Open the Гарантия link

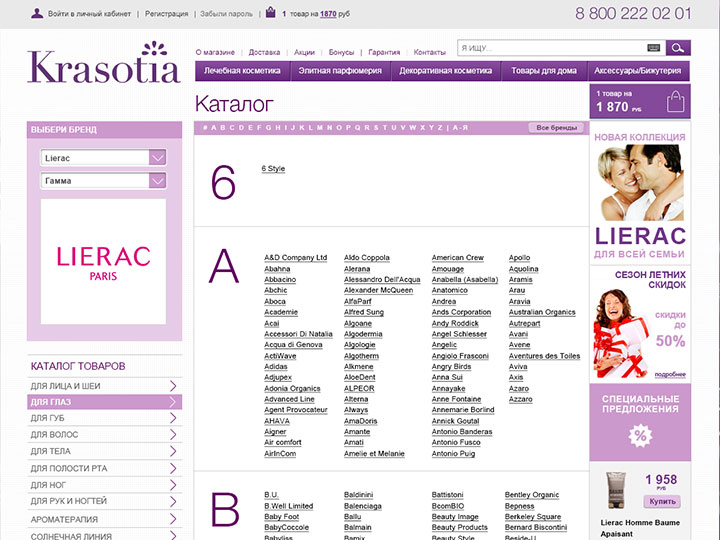(x=384, y=52)
